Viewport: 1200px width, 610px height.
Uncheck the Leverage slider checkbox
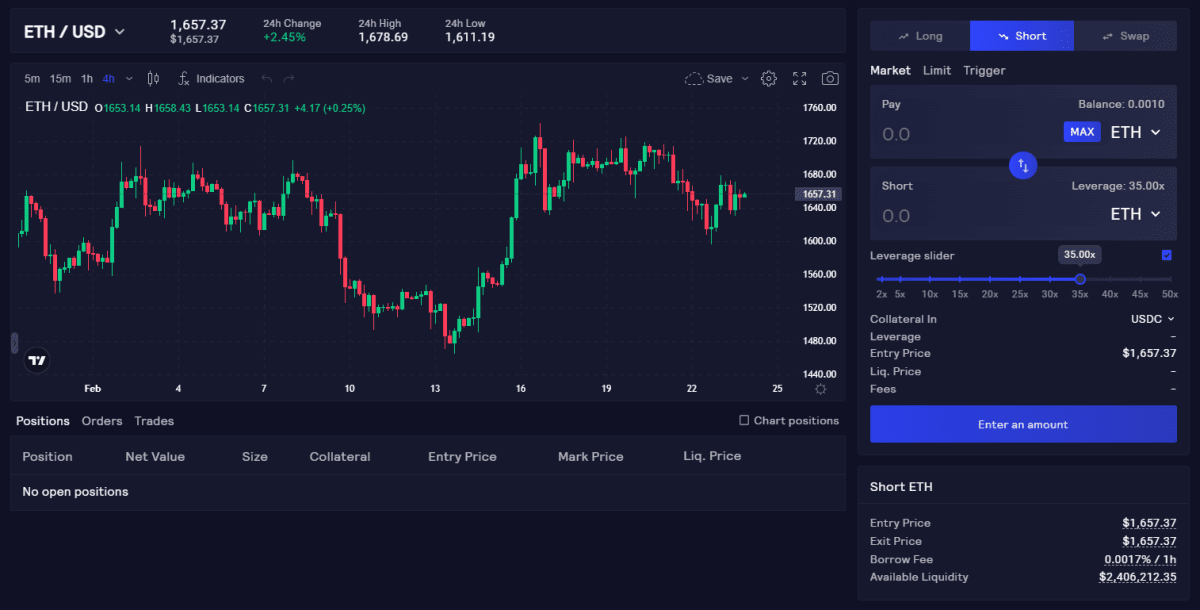click(x=1166, y=255)
